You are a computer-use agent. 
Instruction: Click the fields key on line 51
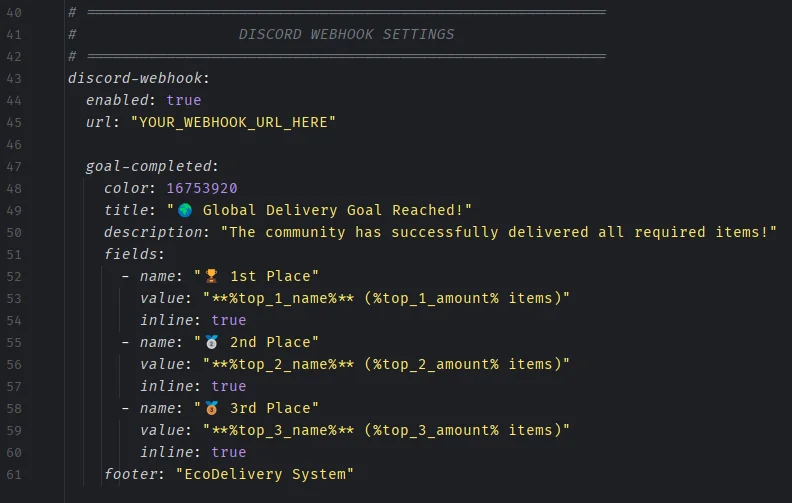coord(130,254)
